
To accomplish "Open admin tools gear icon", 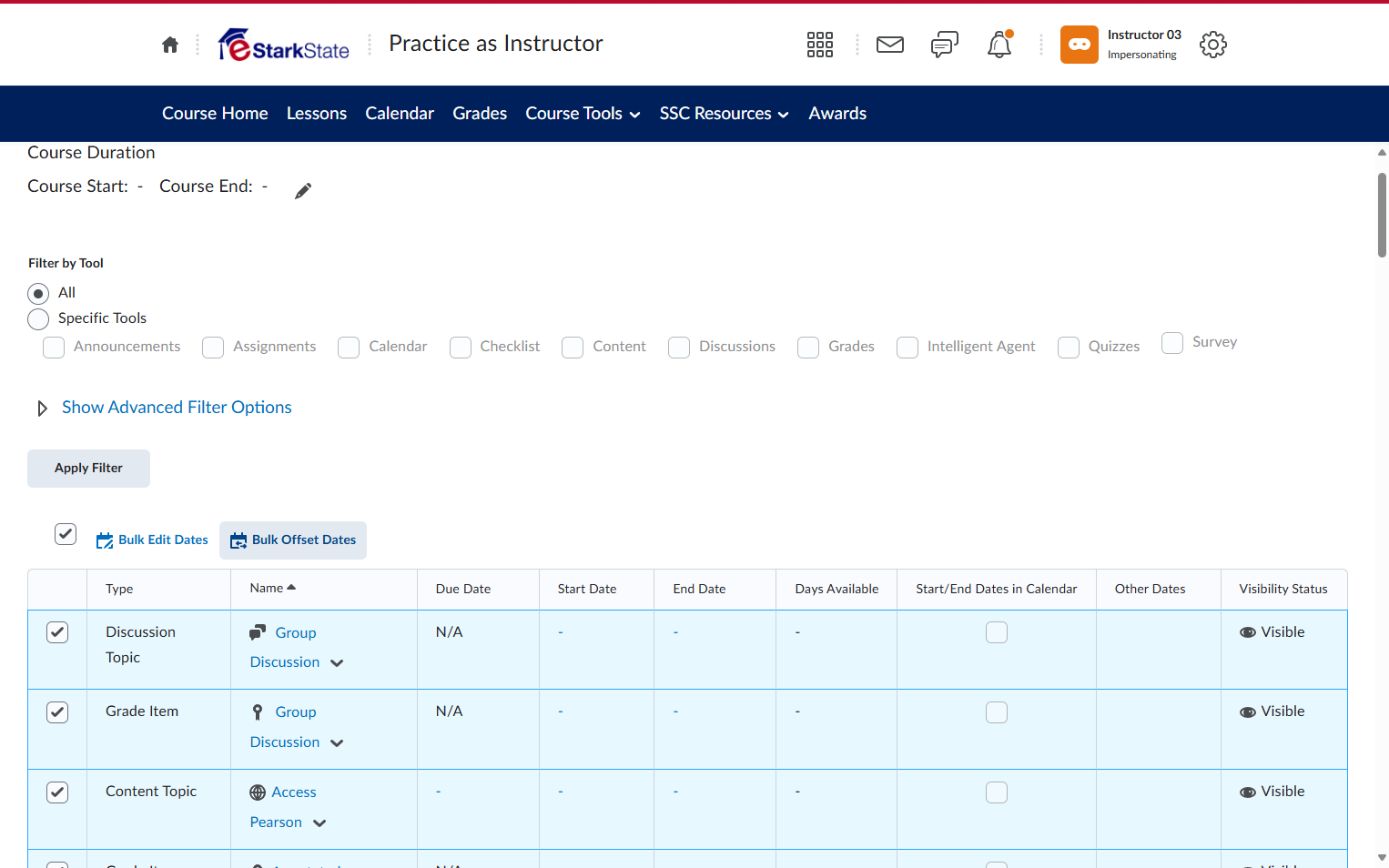I will (1213, 45).
